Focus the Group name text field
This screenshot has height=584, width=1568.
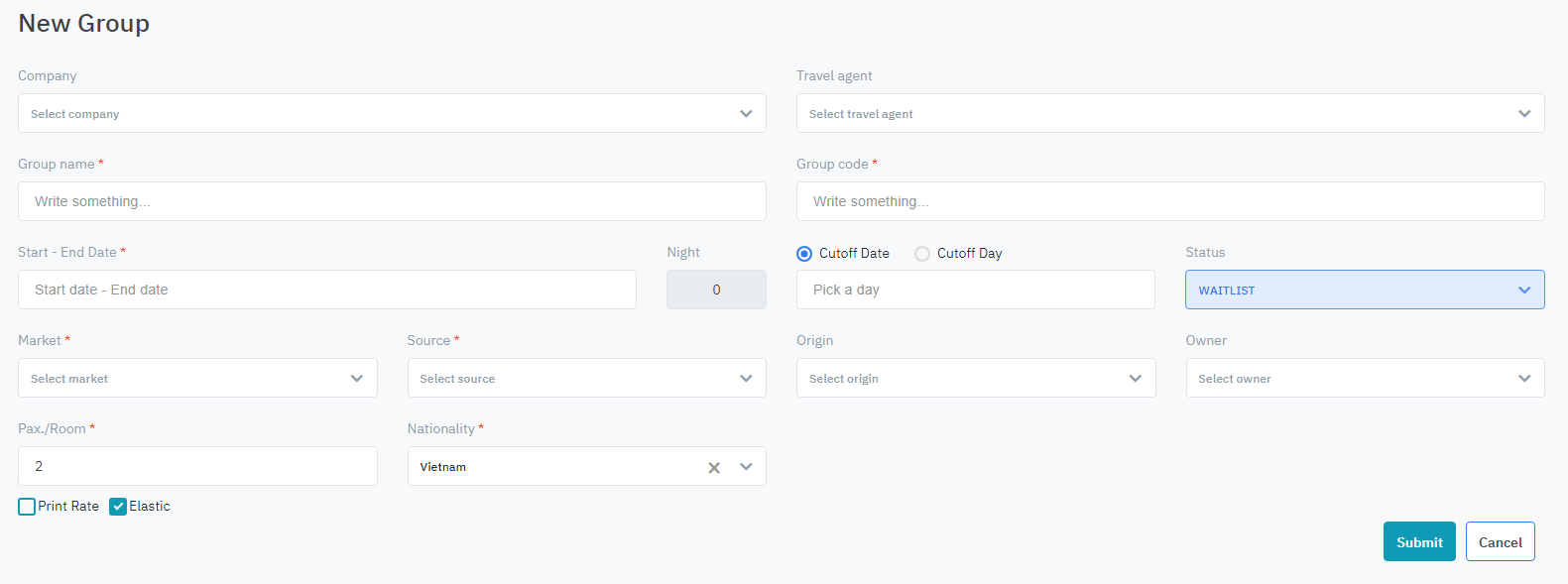pos(392,201)
